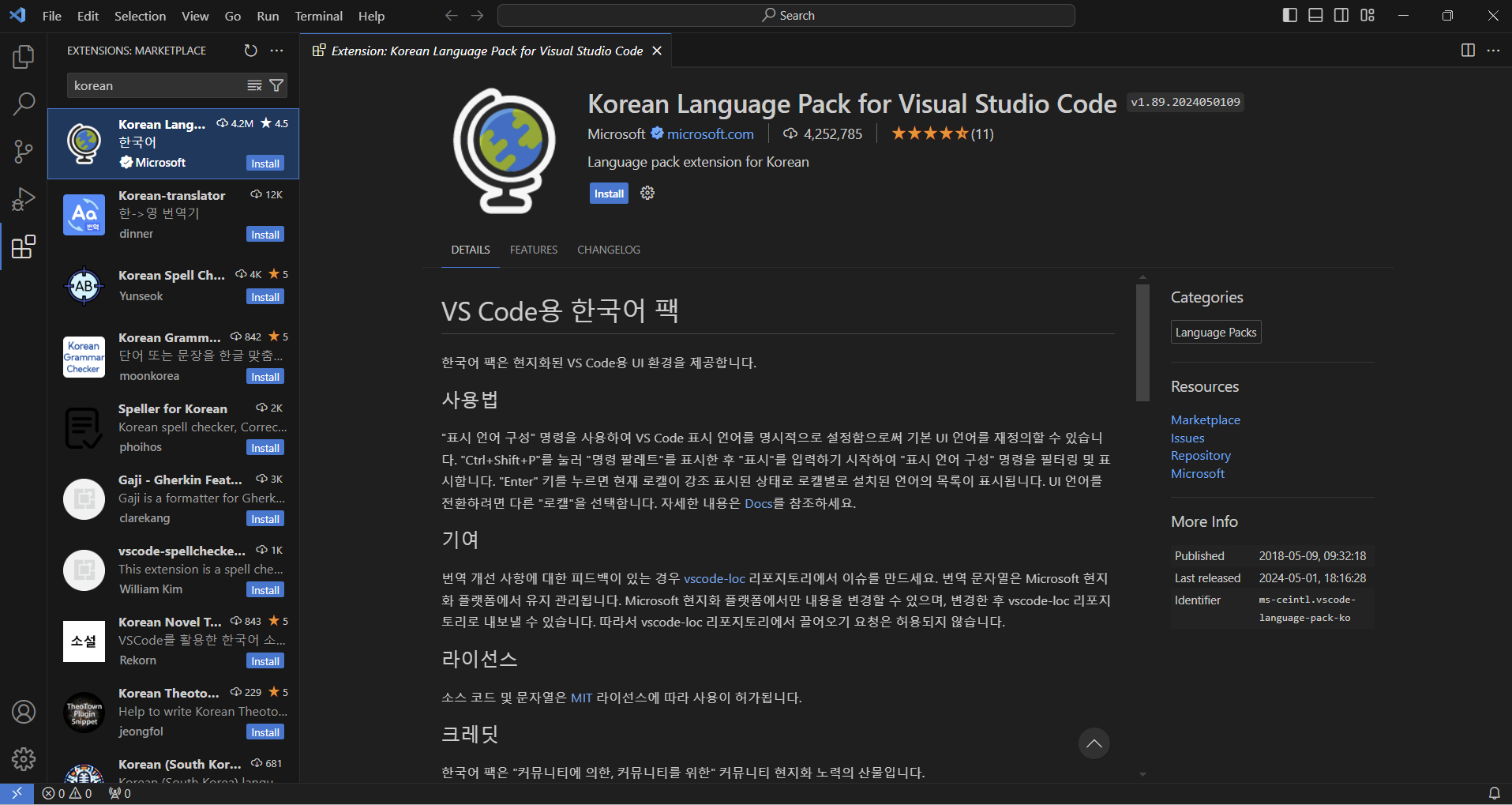Open Manage gear in activity bar
The width and height of the screenshot is (1512, 805).
(x=24, y=759)
